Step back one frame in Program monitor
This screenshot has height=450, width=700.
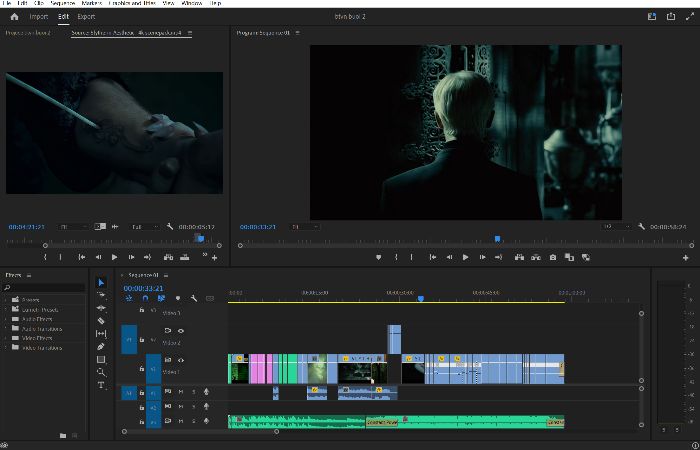(449, 257)
